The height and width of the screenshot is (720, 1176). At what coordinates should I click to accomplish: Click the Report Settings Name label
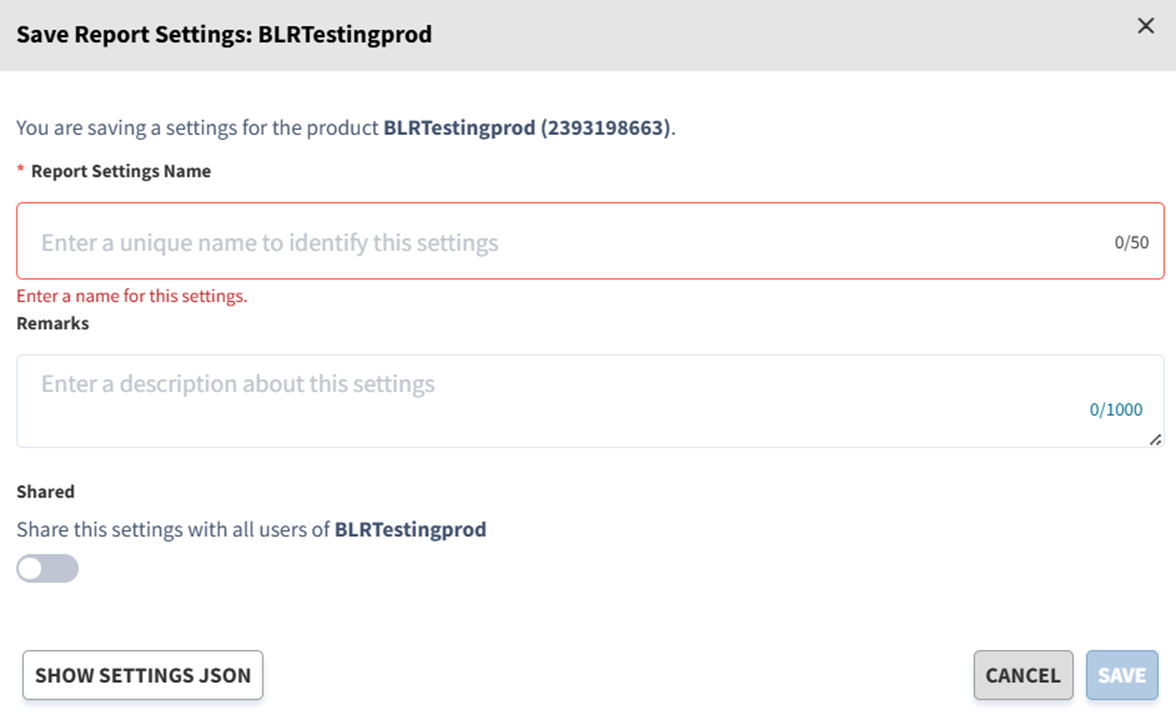pyautogui.click(x=119, y=170)
